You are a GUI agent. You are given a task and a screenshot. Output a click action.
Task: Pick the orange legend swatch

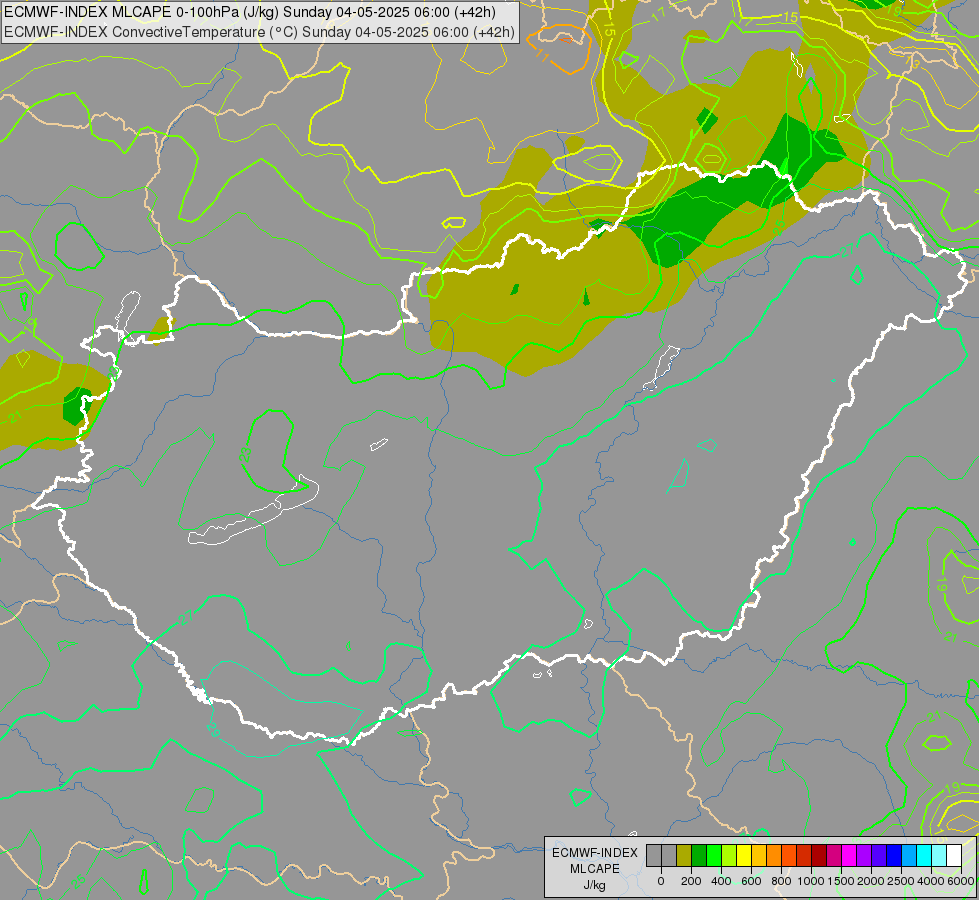click(774, 856)
